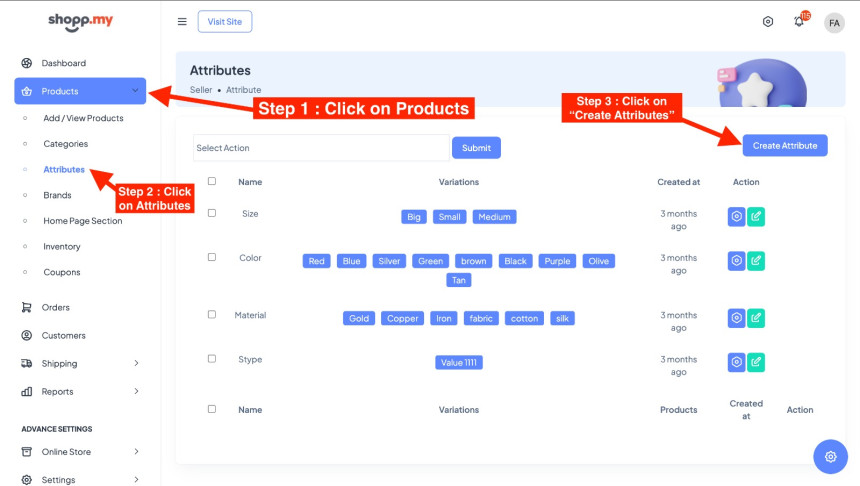
Task: Tick the checkbox for Size attribute
Action: (x=212, y=213)
